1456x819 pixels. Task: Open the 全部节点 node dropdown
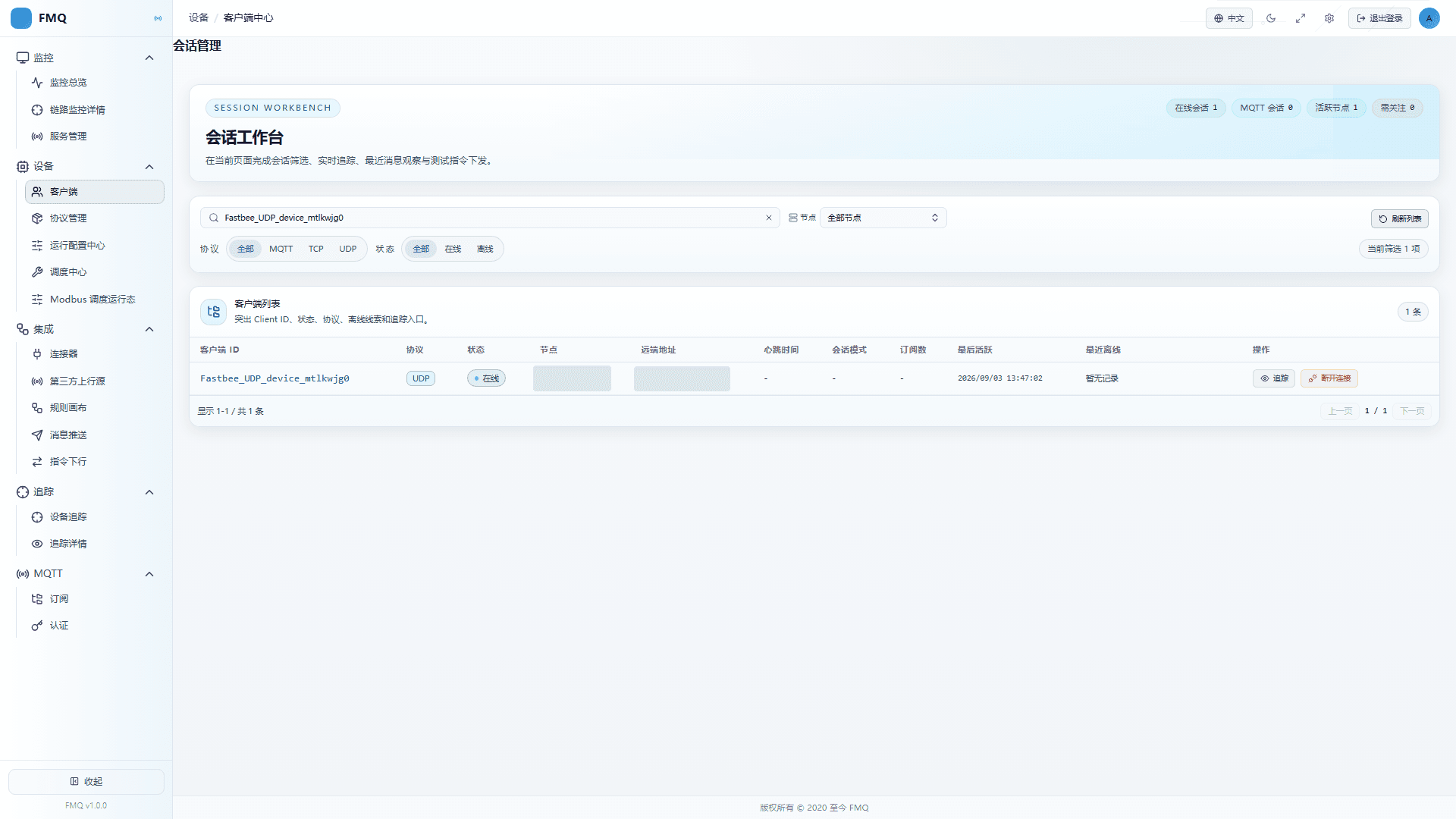(x=883, y=218)
